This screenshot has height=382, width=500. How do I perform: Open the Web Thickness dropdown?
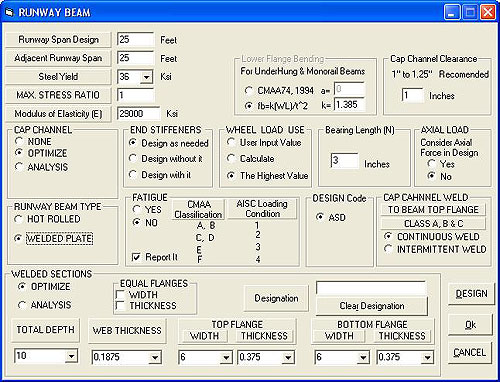click(x=155, y=357)
